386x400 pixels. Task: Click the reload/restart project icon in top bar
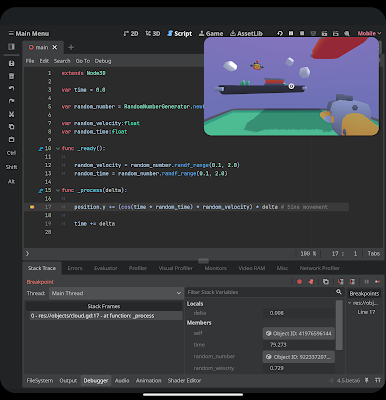coord(280,33)
